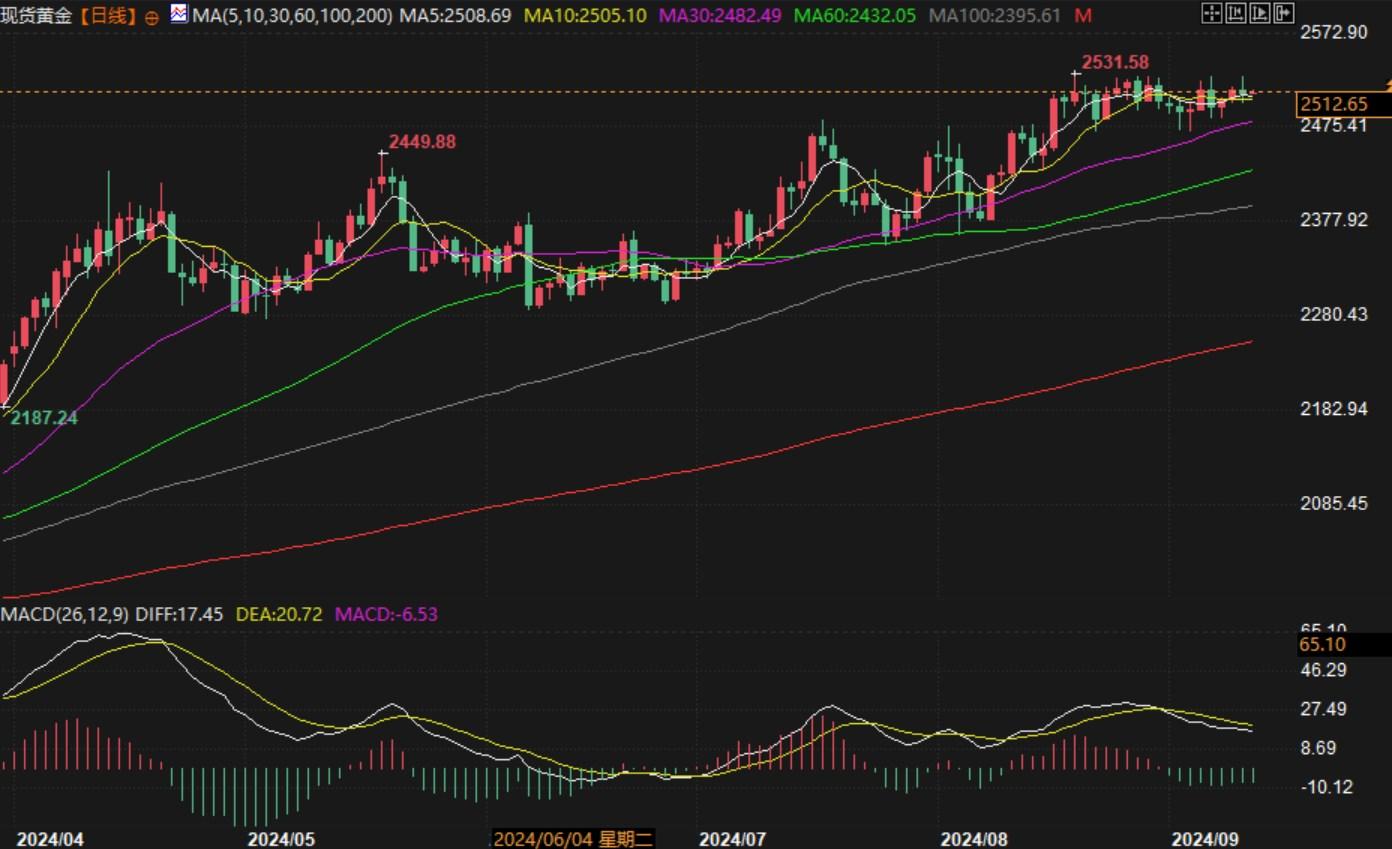Open the 日线 period selector
The width and height of the screenshot is (1392, 849).
click(x=107, y=17)
